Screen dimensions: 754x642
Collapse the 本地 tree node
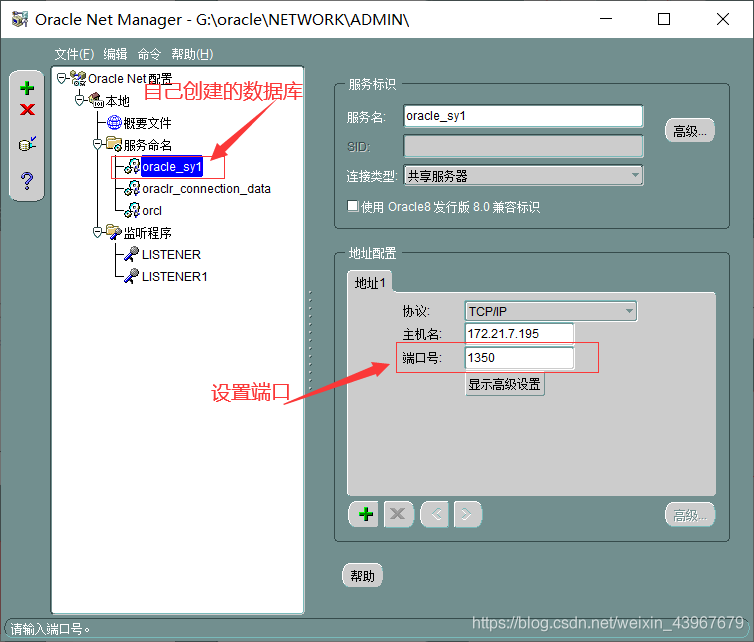(80, 100)
